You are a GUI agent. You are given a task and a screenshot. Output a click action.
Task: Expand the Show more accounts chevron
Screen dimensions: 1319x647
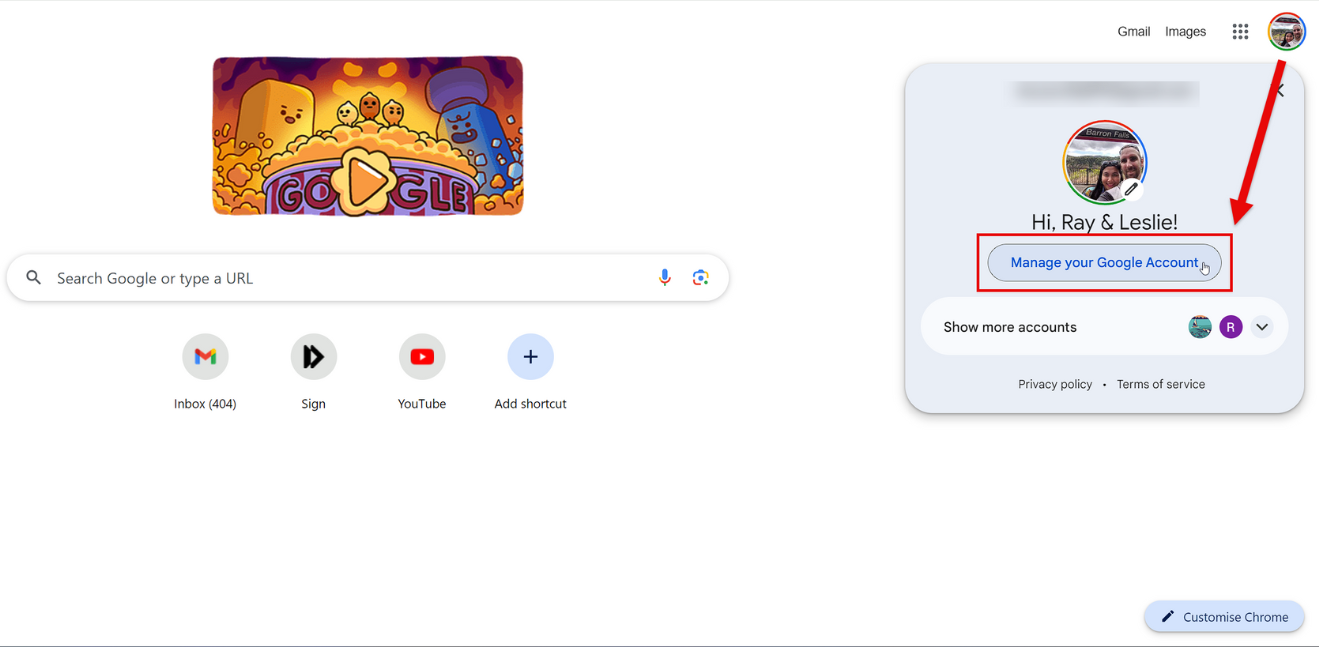click(x=1262, y=327)
